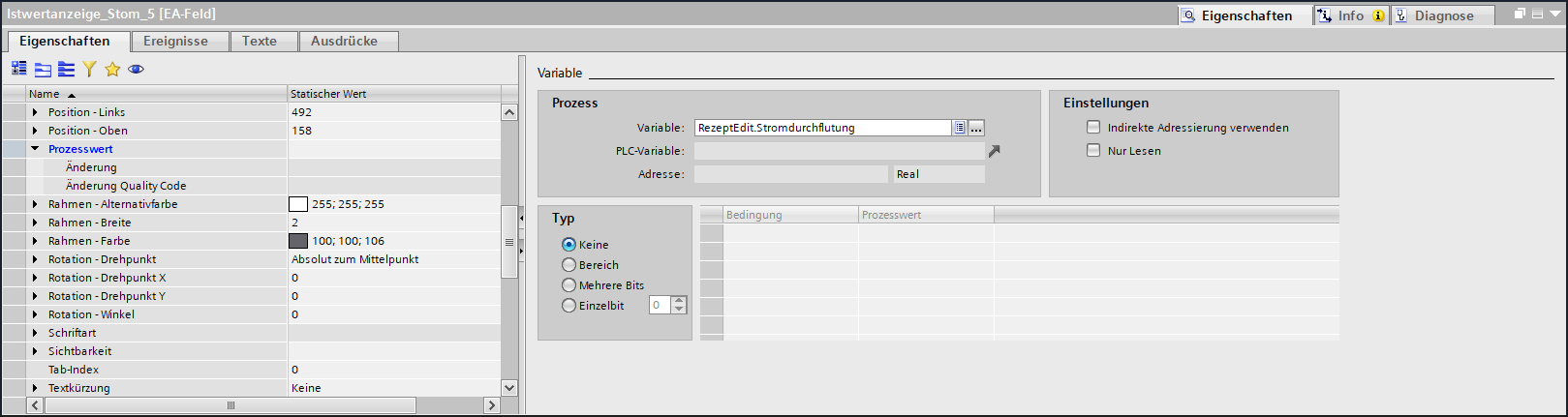
Task: Click the expand-all tree view toolbar icon
Action: pos(18,69)
